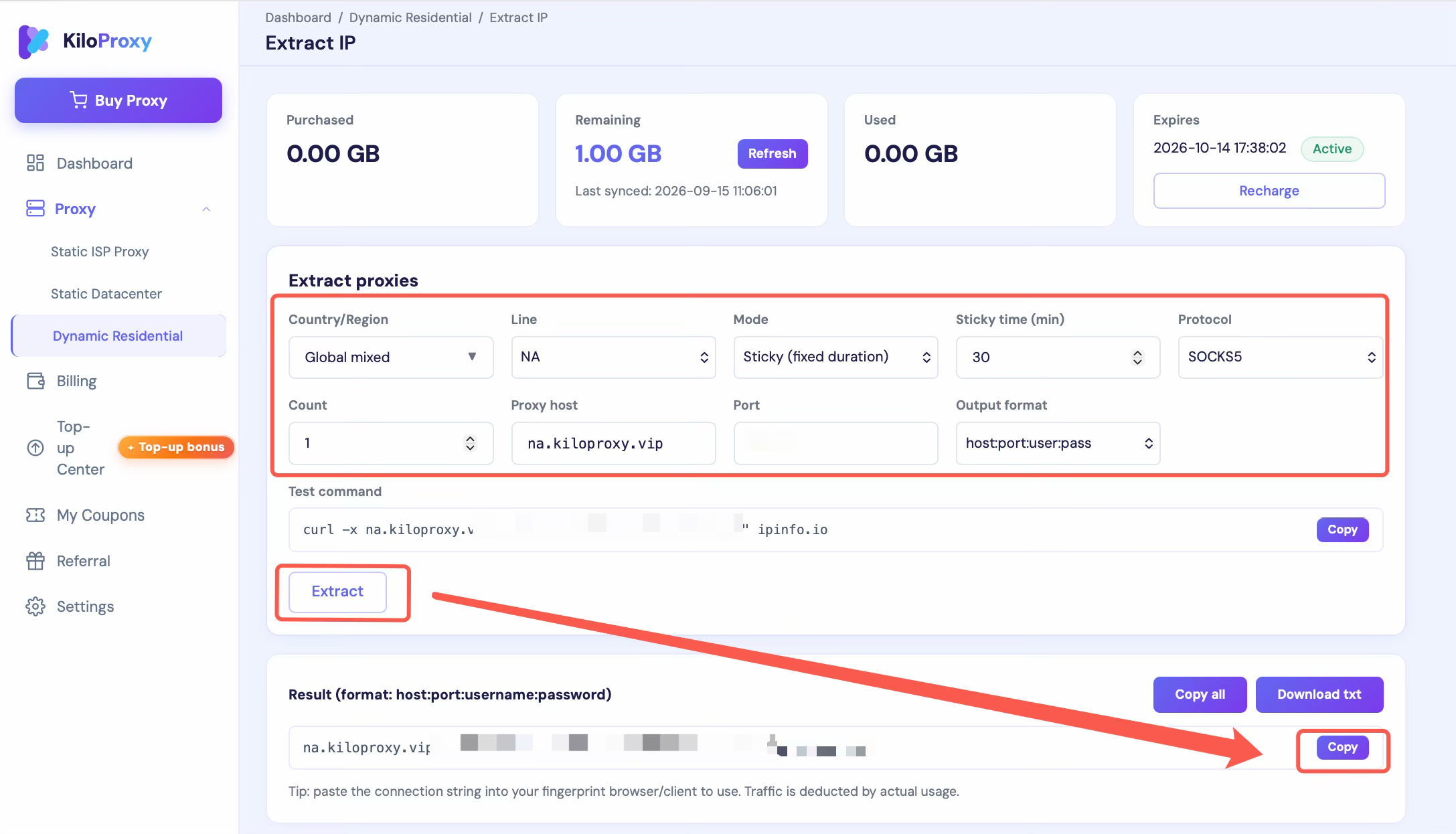This screenshot has height=834, width=1456.
Task: Click the Copy all button
Action: point(1200,695)
